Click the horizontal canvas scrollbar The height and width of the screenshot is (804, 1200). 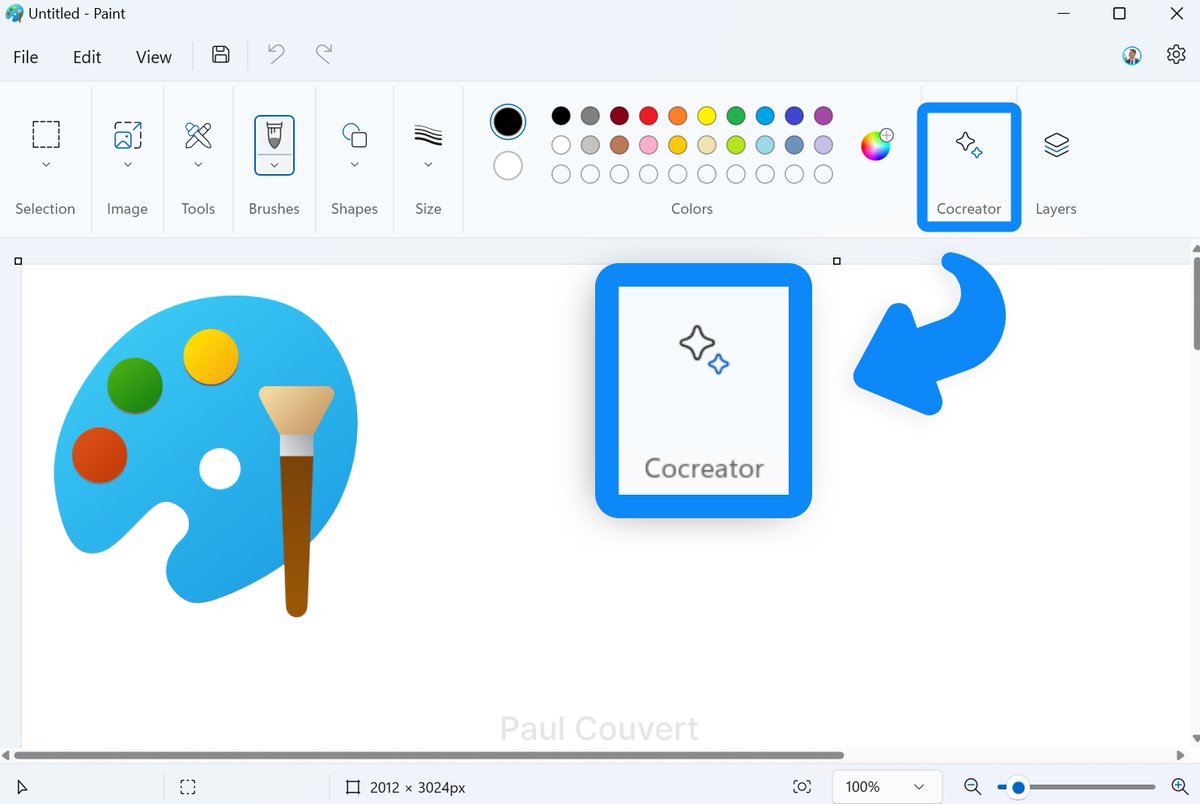pos(428,755)
